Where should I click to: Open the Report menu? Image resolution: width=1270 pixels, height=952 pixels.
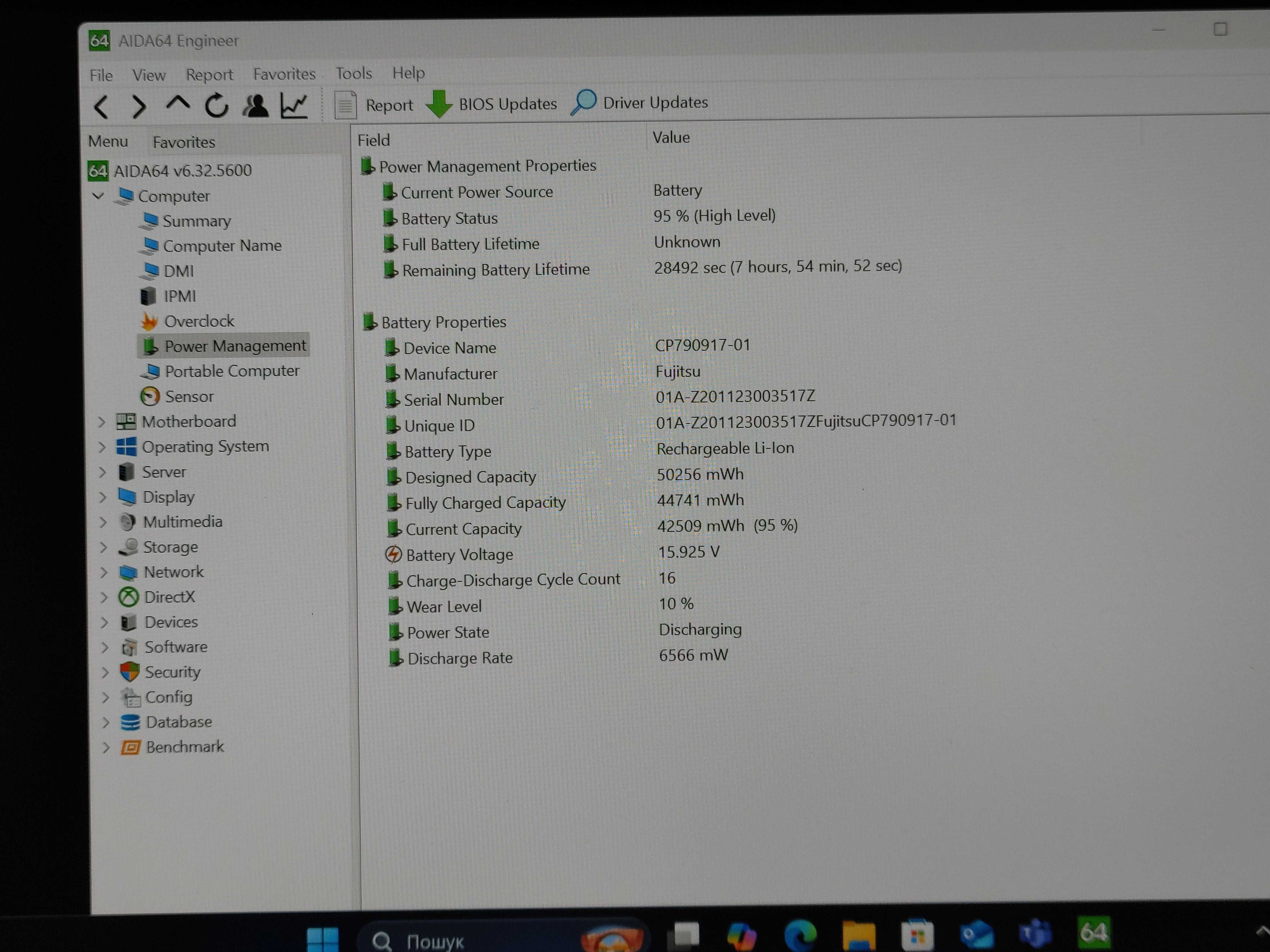click(x=209, y=75)
